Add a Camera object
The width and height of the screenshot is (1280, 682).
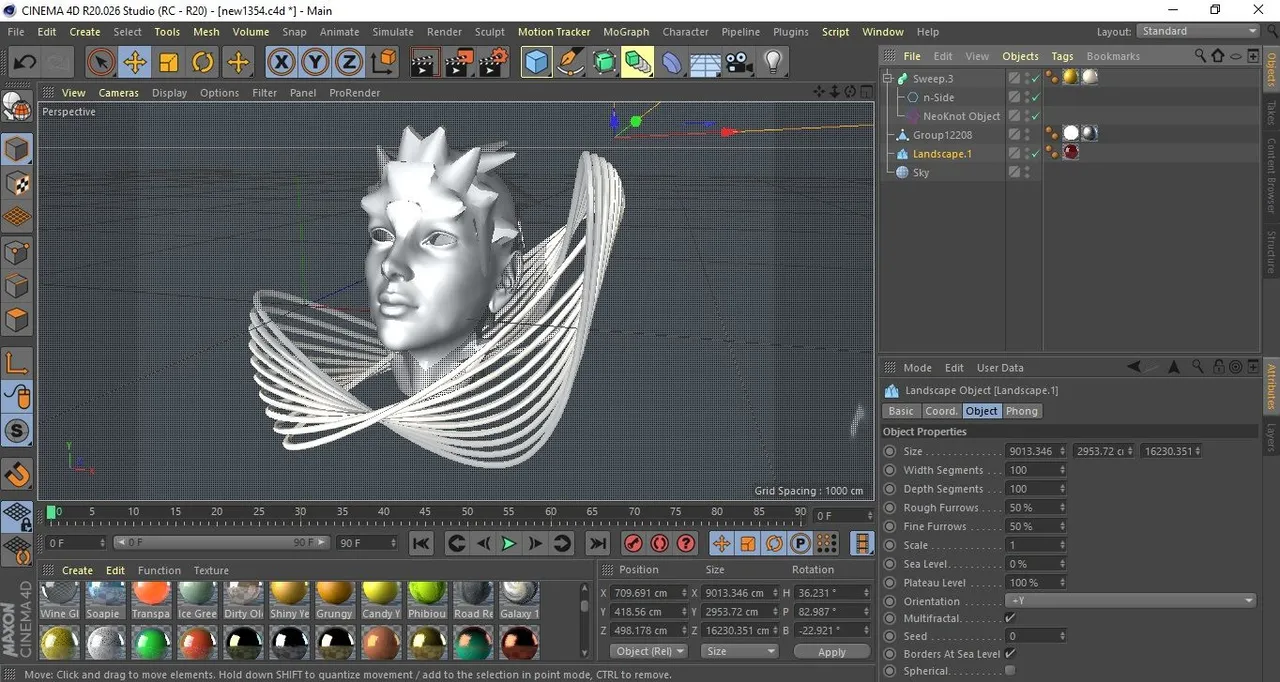point(739,63)
